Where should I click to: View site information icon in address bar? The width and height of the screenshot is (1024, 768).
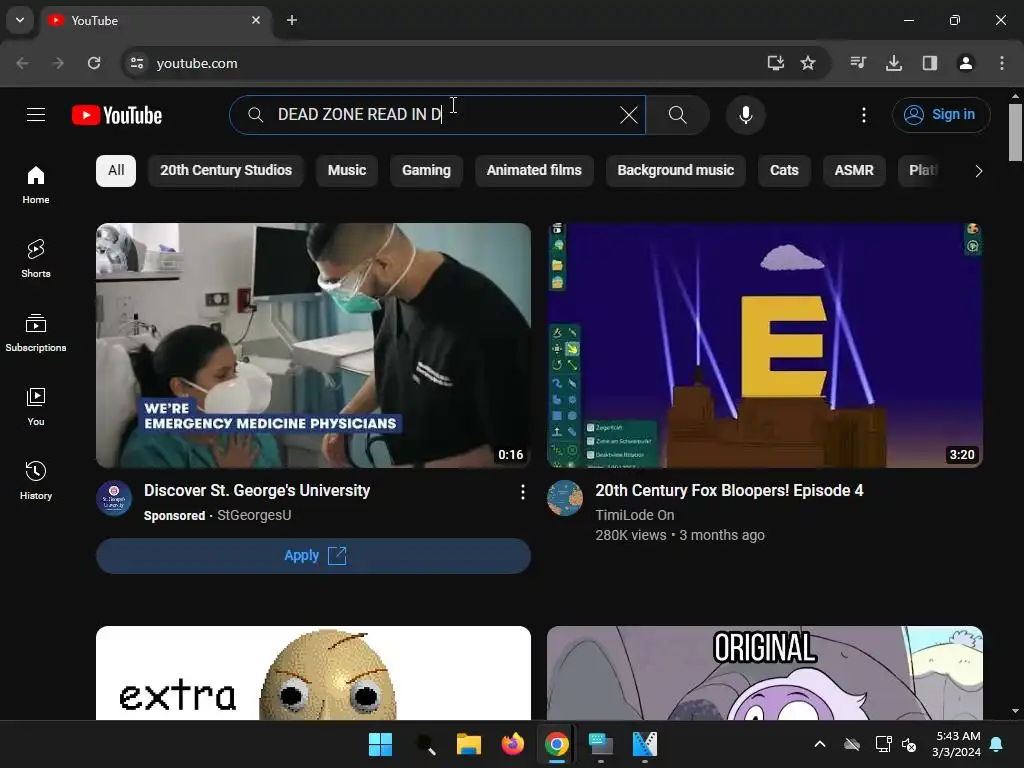tap(137, 63)
